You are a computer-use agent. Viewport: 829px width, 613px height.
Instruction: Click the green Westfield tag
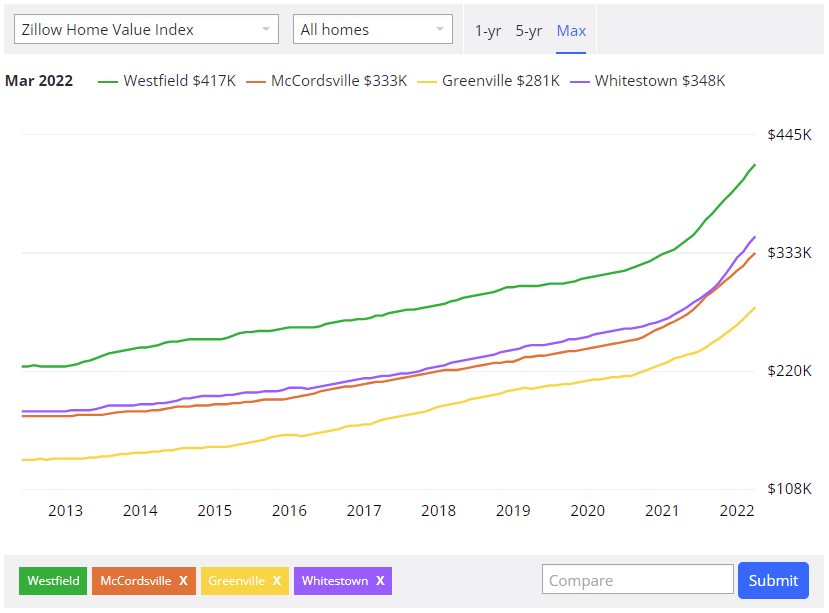[53, 581]
